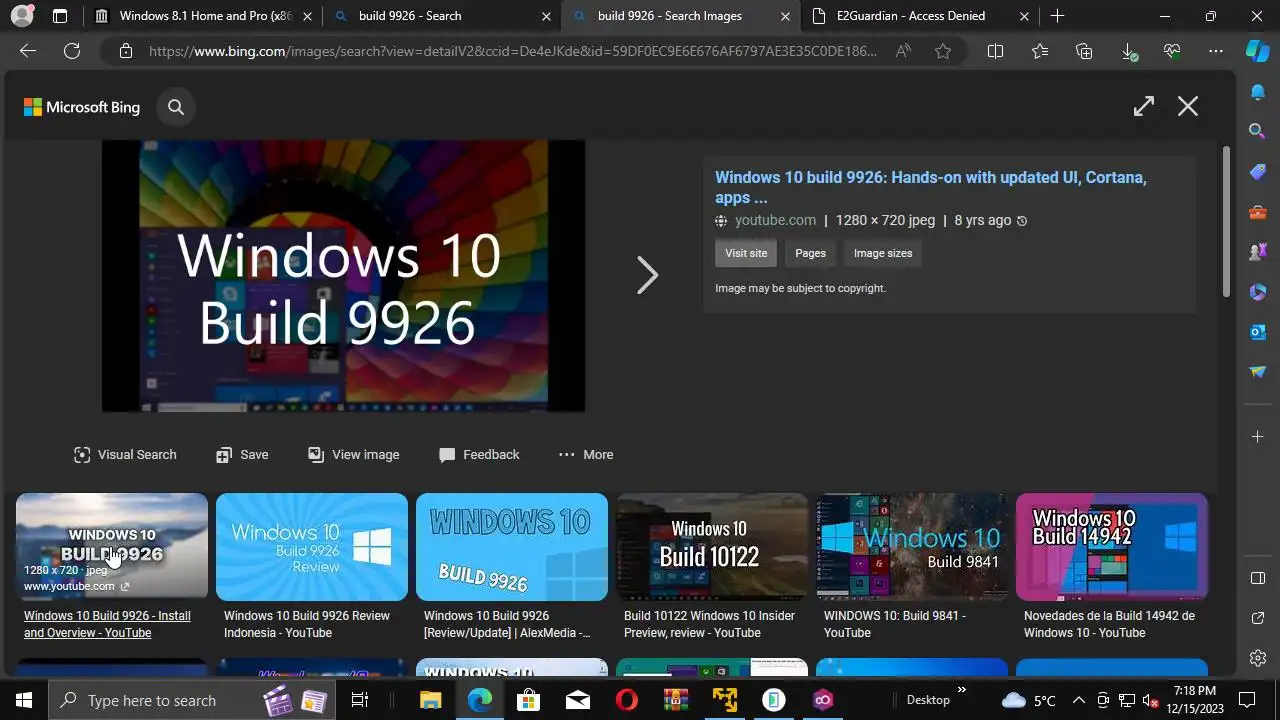Open sidebar Shopping tag icon
Image resolution: width=1280 pixels, height=720 pixels.
[1258, 172]
